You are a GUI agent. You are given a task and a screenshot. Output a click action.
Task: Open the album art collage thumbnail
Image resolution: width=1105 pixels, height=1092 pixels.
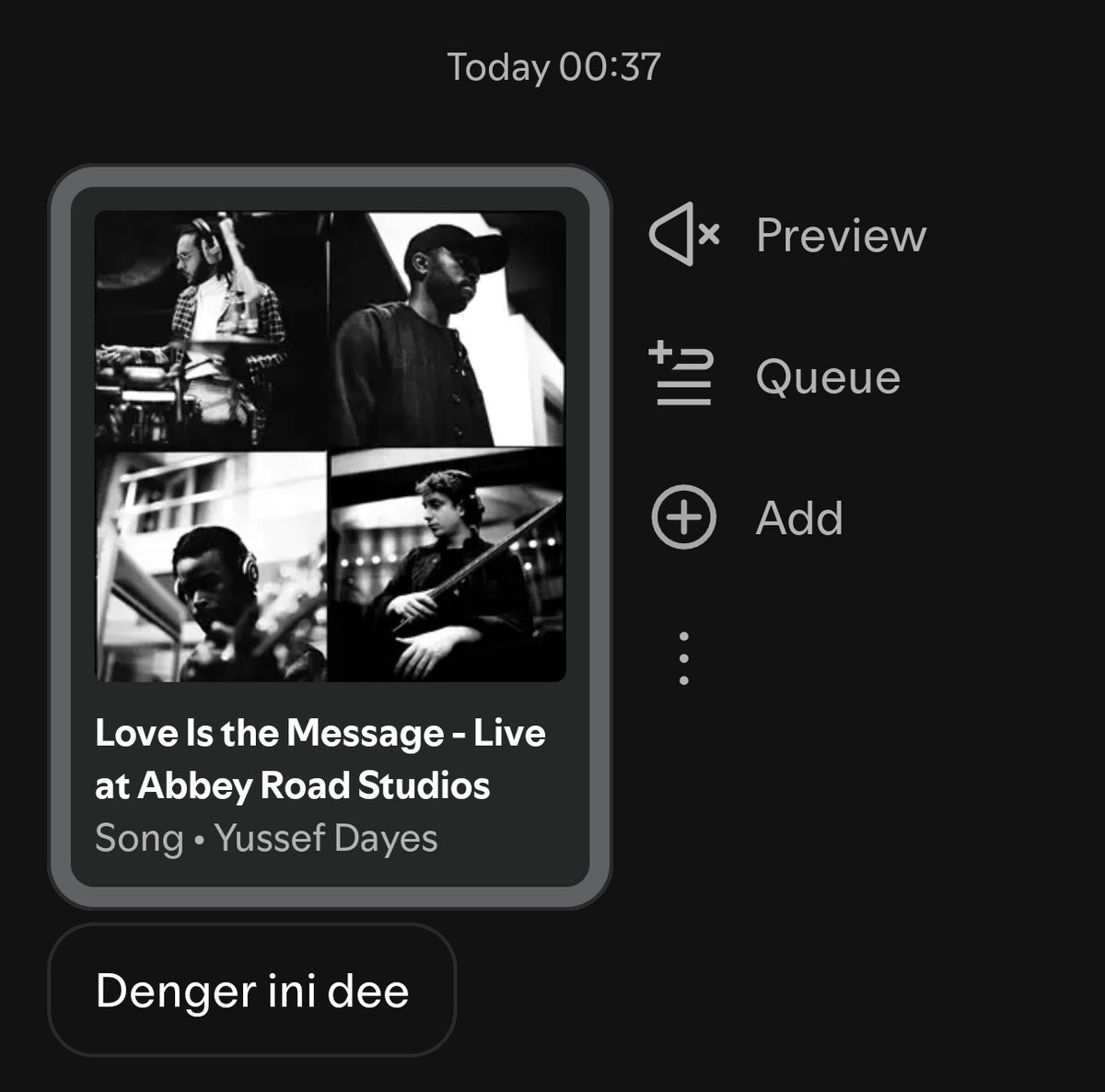tap(331, 447)
